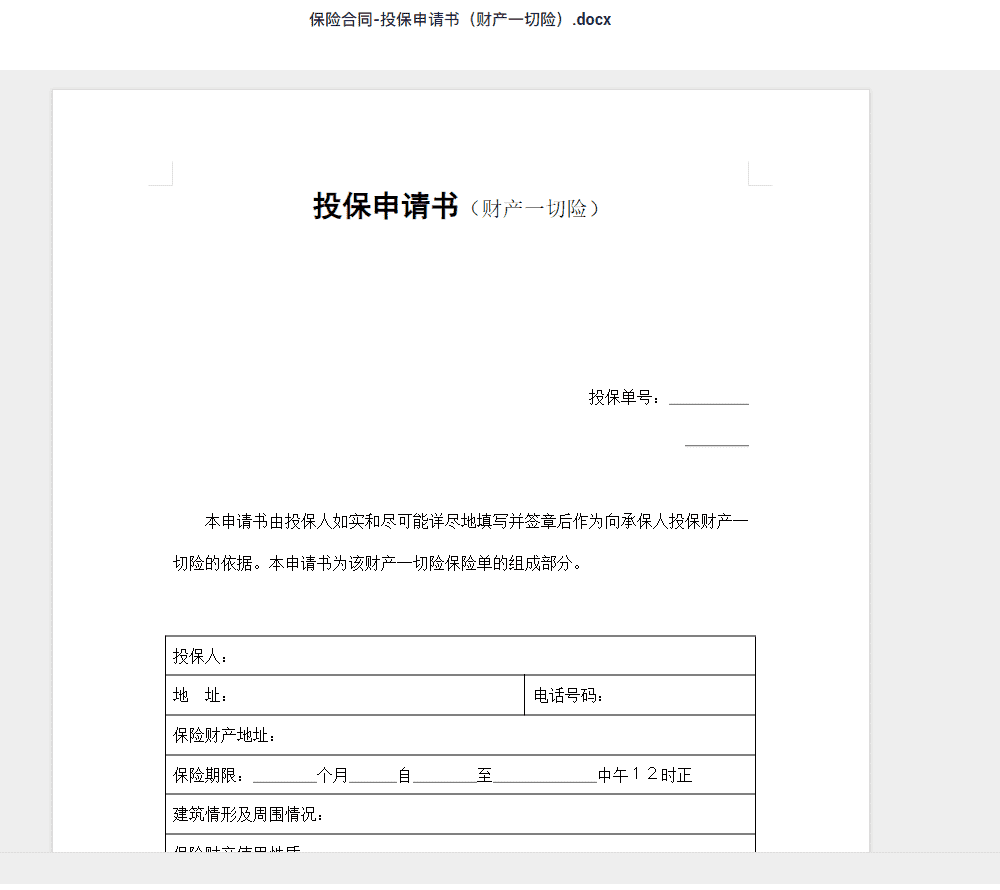This screenshot has height=890, width=1000.
Task: Click the blank before 个月 in 保险期限 row
Action: (x=284, y=776)
